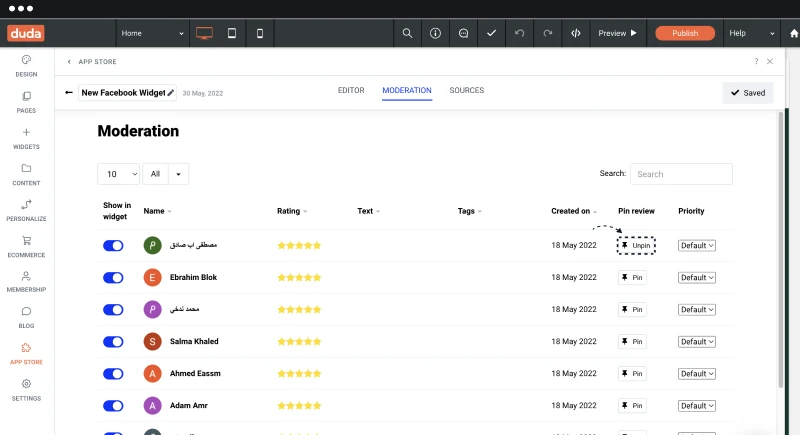Open developer mode code icon
This screenshot has width=800, height=435.
576,33
